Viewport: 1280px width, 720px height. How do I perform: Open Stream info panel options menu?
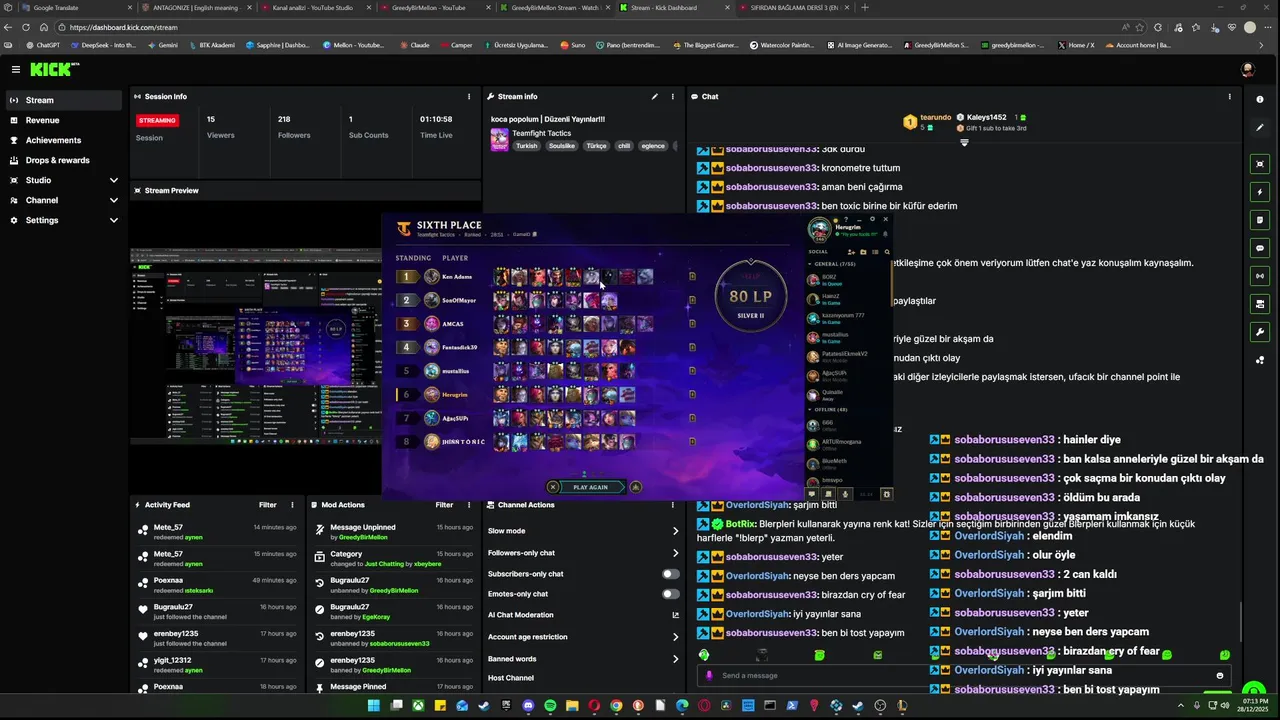[673, 97]
